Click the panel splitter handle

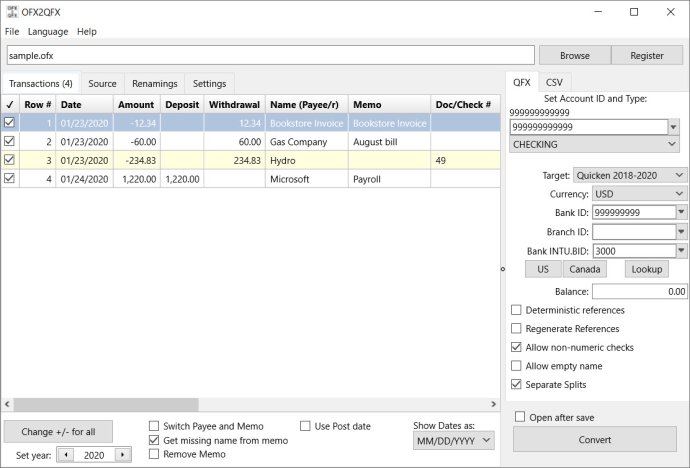[503, 269]
